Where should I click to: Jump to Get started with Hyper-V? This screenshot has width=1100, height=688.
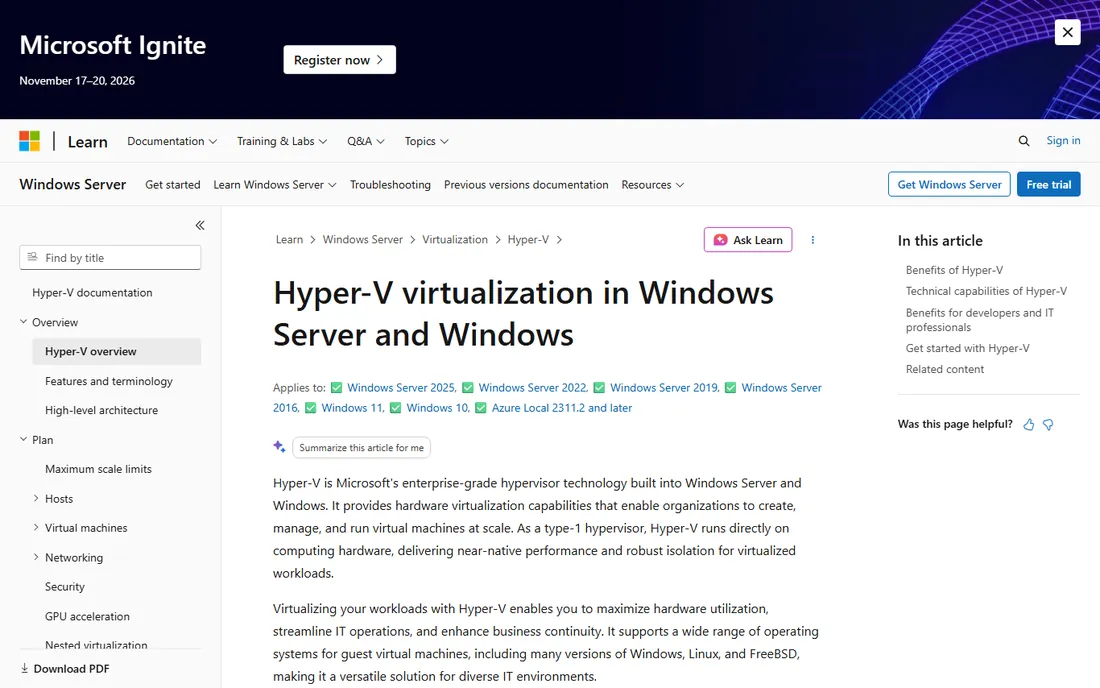pos(967,348)
